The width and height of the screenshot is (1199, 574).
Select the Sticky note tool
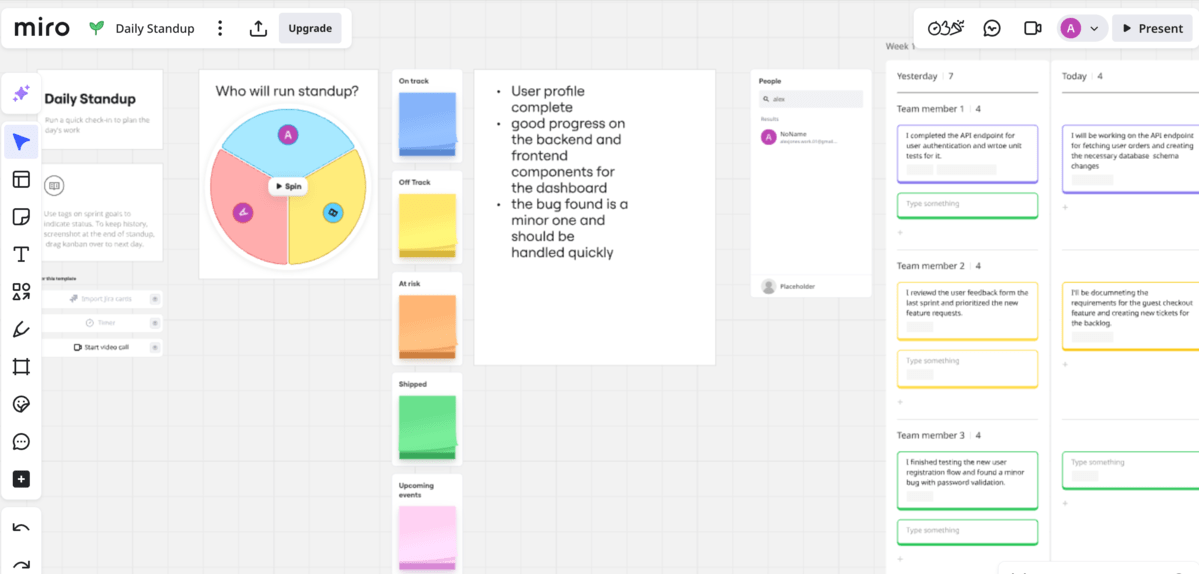[21, 217]
